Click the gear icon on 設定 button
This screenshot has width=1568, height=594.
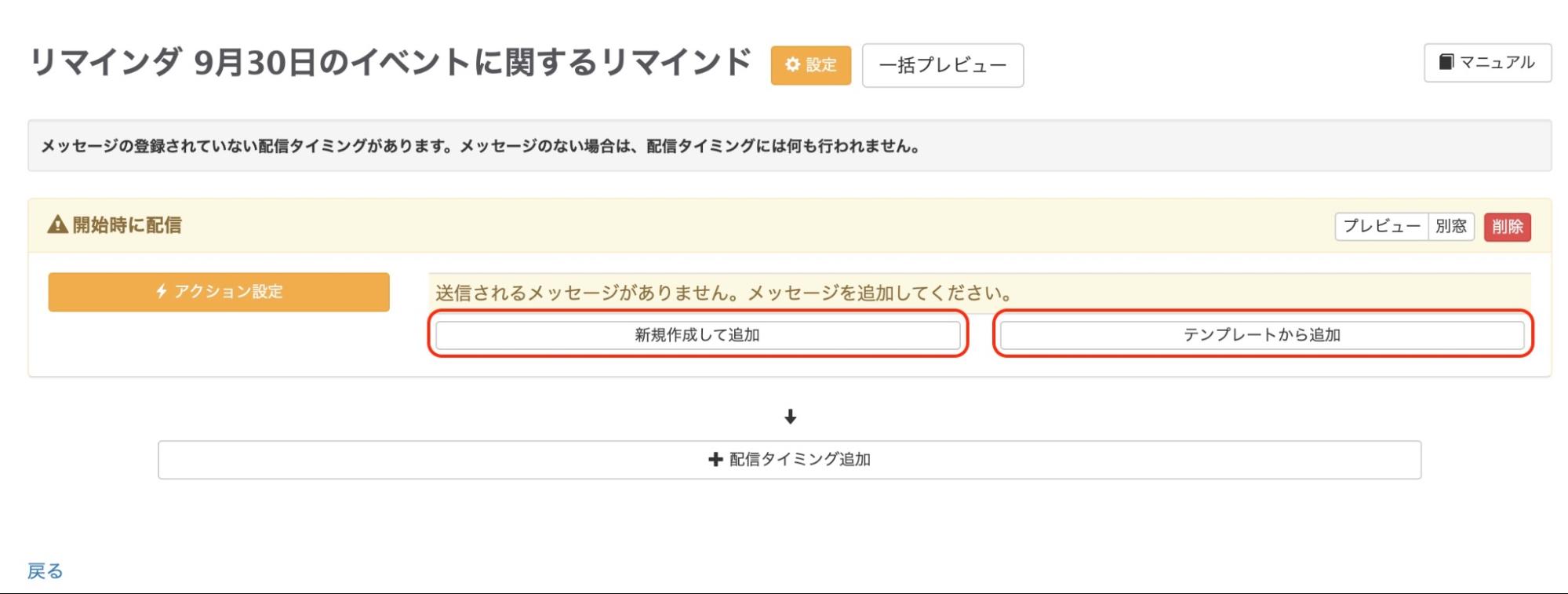tap(792, 66)
